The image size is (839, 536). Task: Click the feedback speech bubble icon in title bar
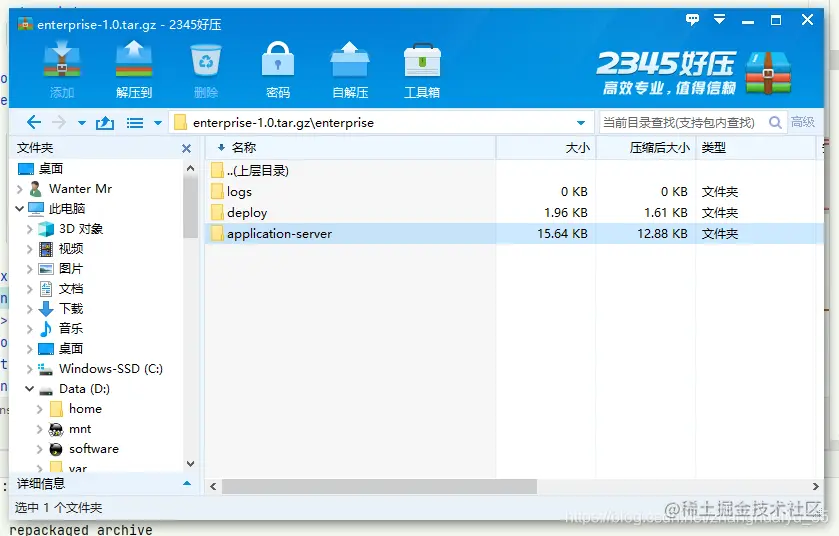(692, 20)
